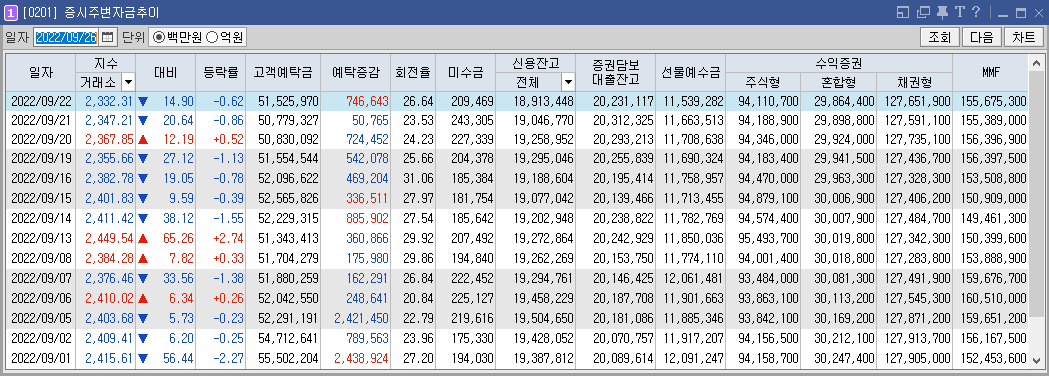The height and width of the screenshot is (376, 1049).
Task: Click deposit change 2,421,450
Action: tap(361, 318)
